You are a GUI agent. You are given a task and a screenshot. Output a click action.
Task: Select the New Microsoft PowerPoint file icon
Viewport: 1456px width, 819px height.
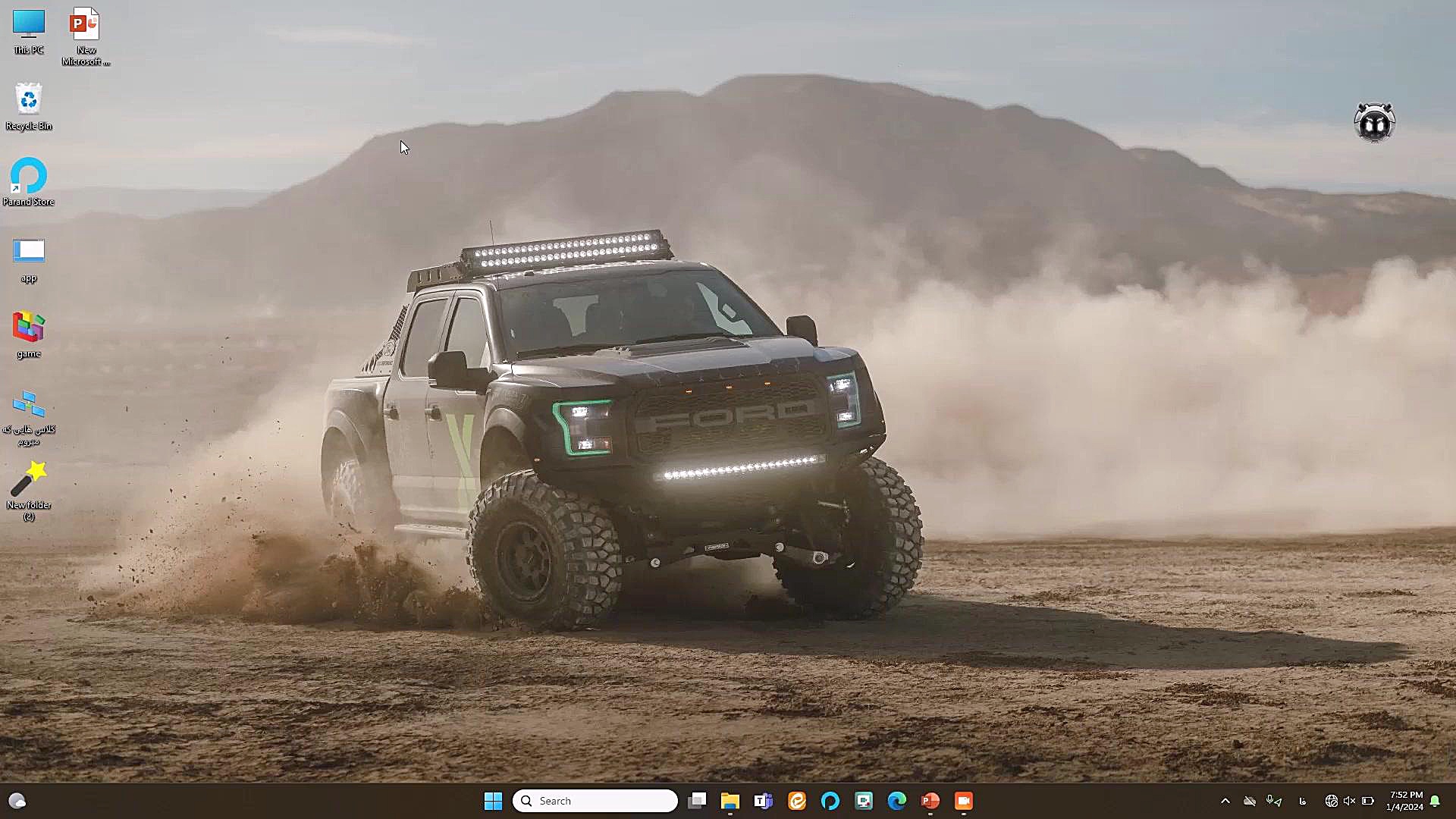(86, 36)
